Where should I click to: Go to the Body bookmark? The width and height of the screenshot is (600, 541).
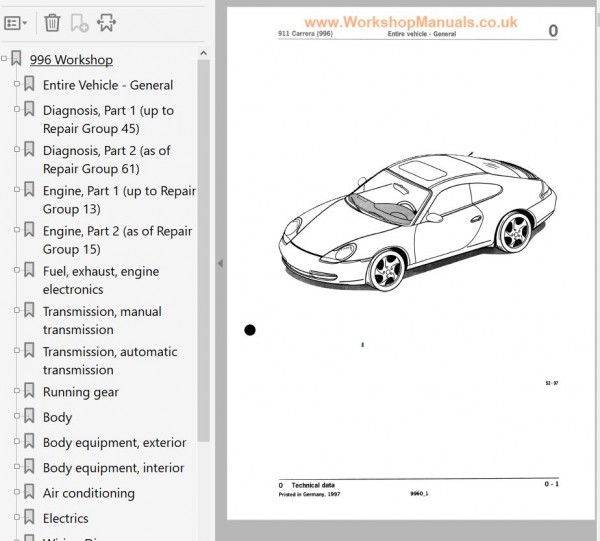pyautogui.click(x=57, y=417)
